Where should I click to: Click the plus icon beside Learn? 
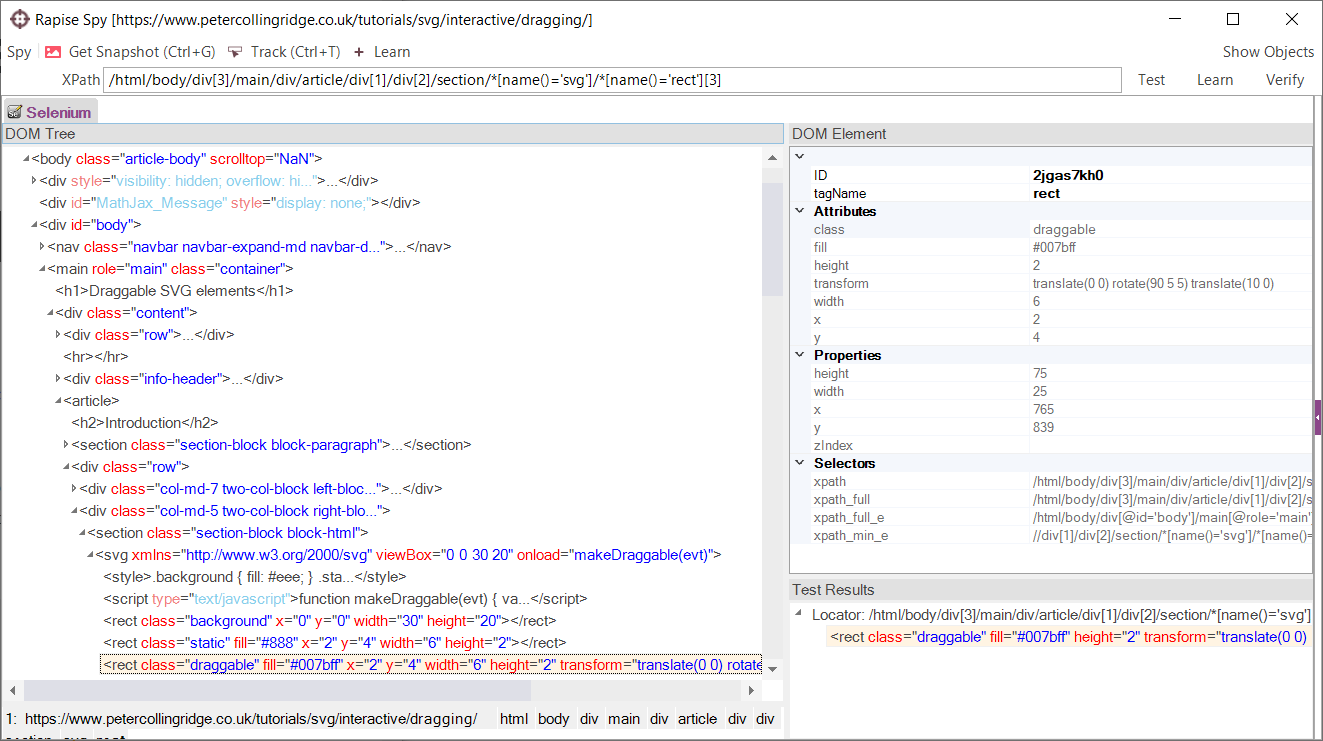click(359, 52)
